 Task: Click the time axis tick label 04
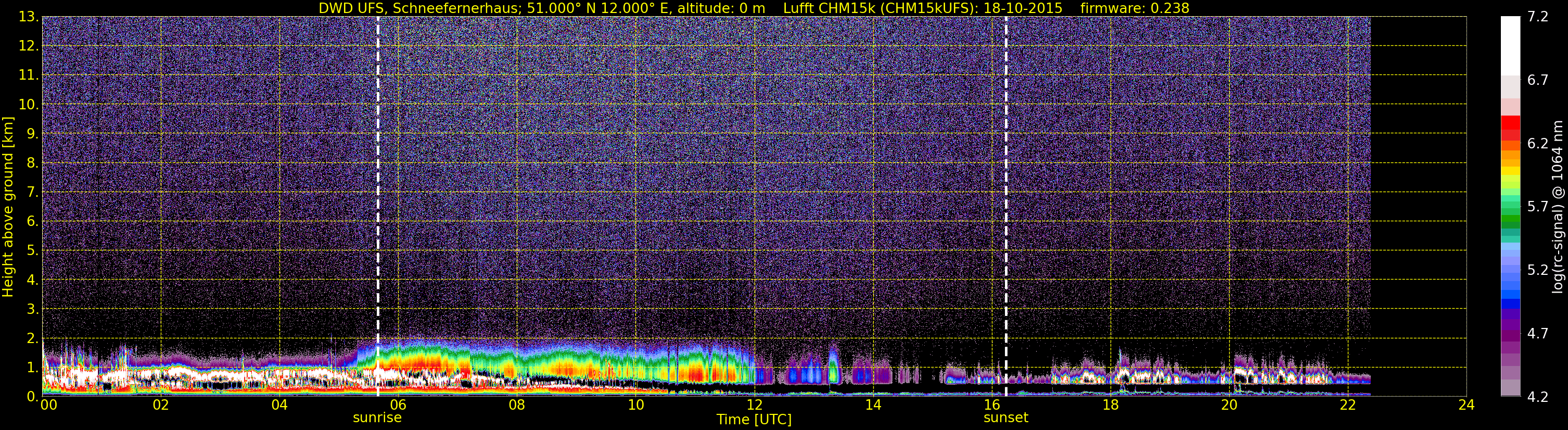(x=279, y=405)
